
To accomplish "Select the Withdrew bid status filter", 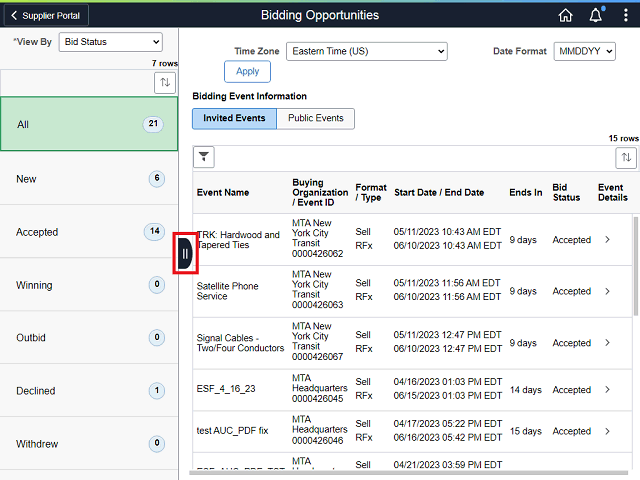I will click(89, 443).
